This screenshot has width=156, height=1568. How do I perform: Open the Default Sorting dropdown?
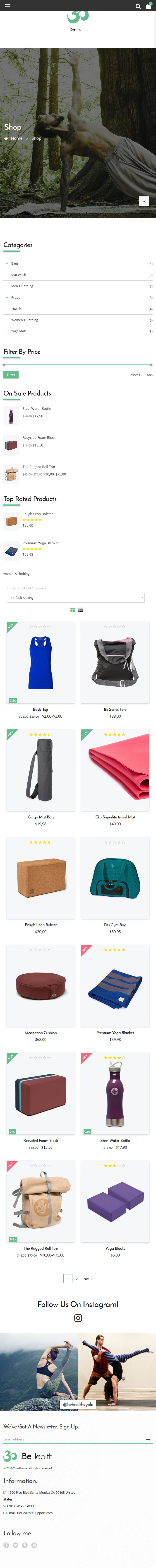point(76,598)
